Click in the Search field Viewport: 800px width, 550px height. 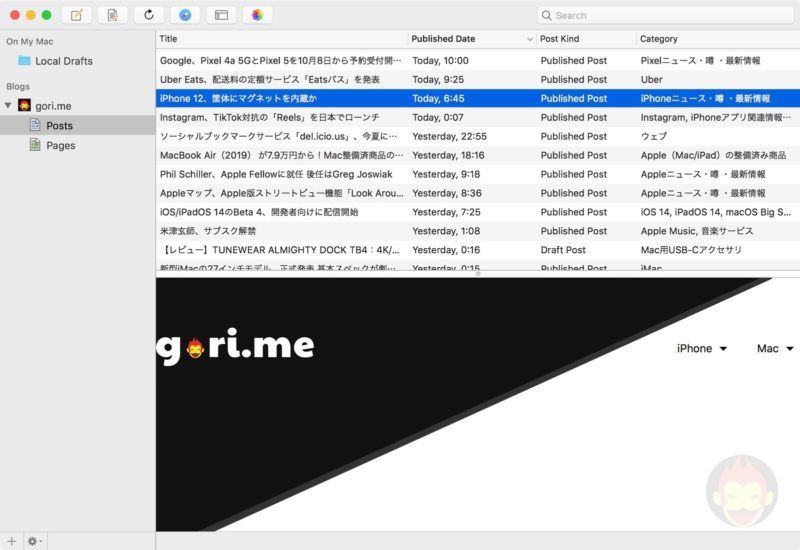click(670, 15)
